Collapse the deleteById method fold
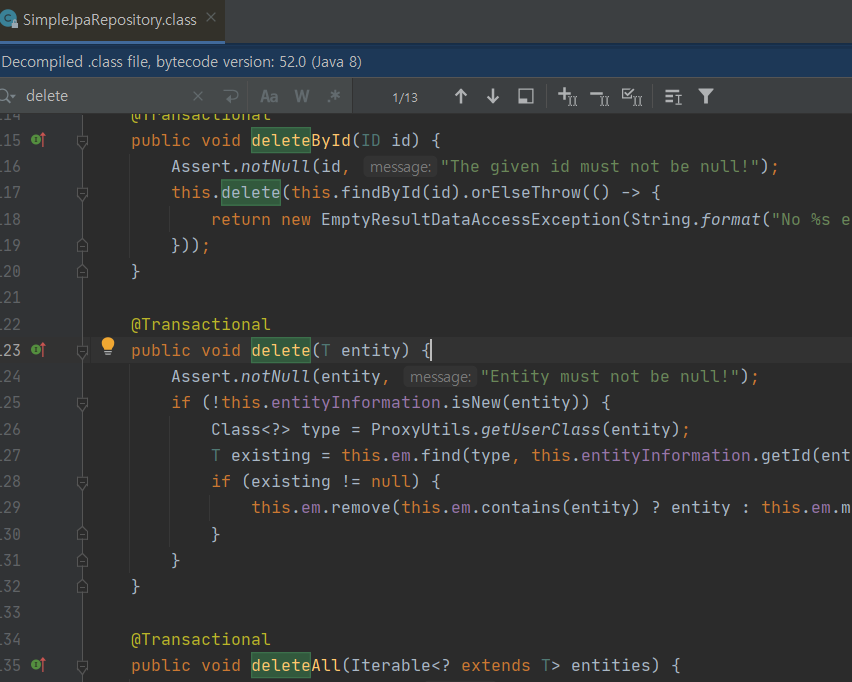 [83, 142]
